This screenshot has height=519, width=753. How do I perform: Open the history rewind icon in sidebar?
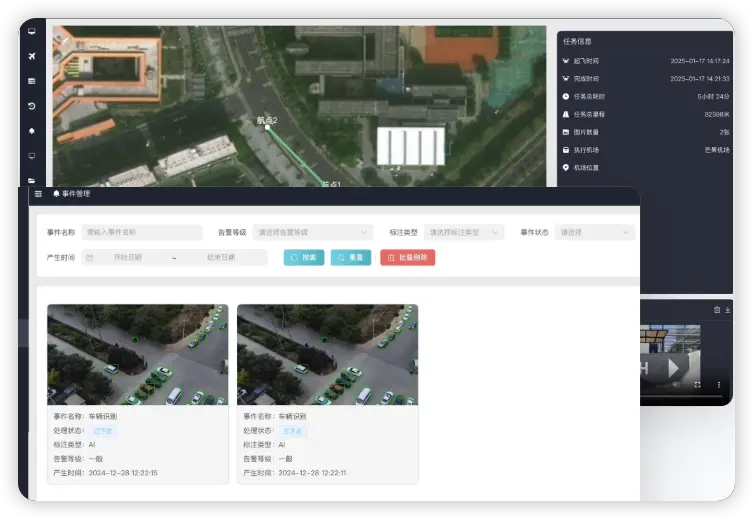pos(32,106)
